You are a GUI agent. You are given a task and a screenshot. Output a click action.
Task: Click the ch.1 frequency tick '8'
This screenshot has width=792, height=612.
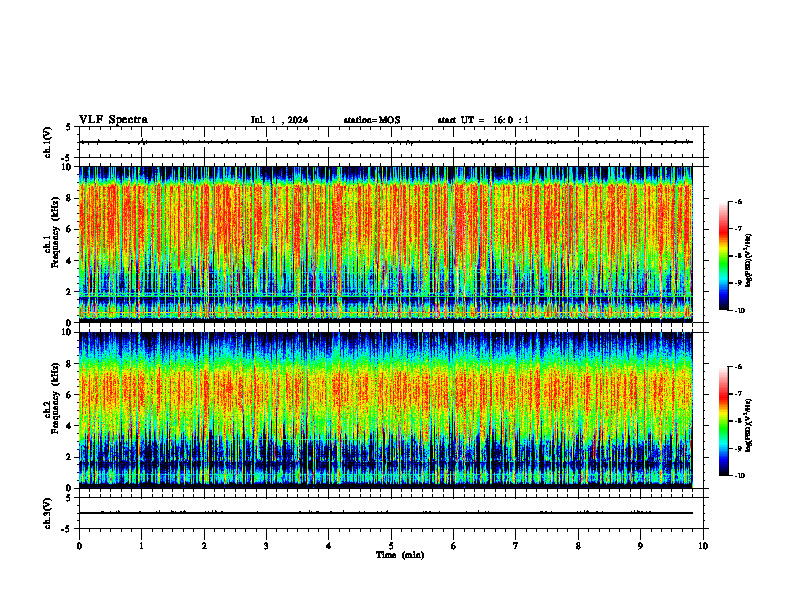pyautogui.click(x=69, y=198)
